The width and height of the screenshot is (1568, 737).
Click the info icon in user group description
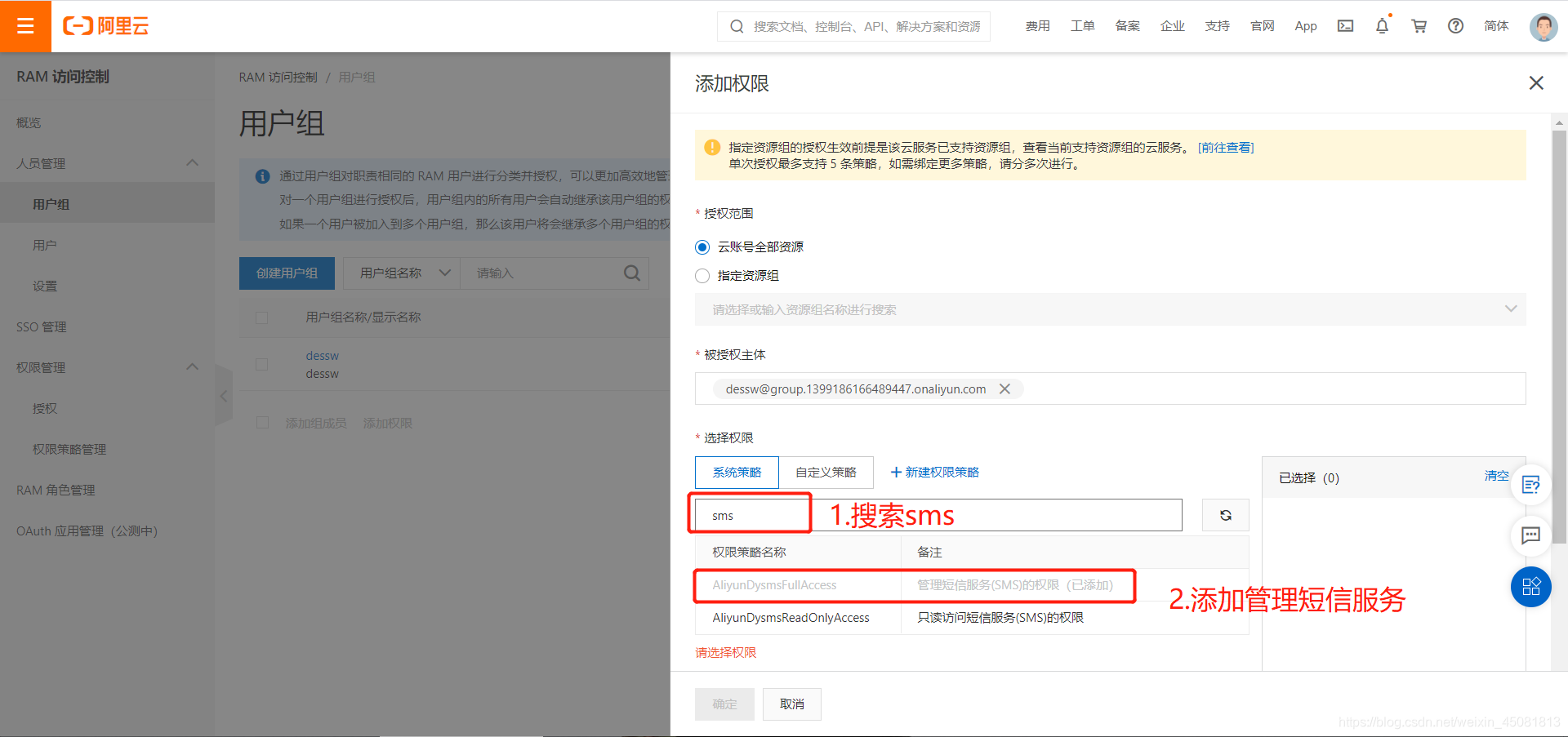pos(263,176)
